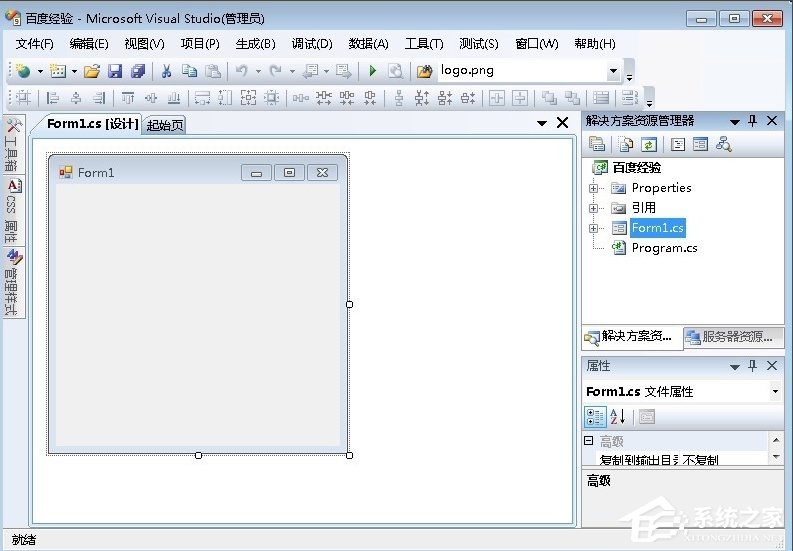This screenshot has width=793, height=551.
Task: Toggle auto-hide pin on Properties panel
Action: click(x=753, y=366)
